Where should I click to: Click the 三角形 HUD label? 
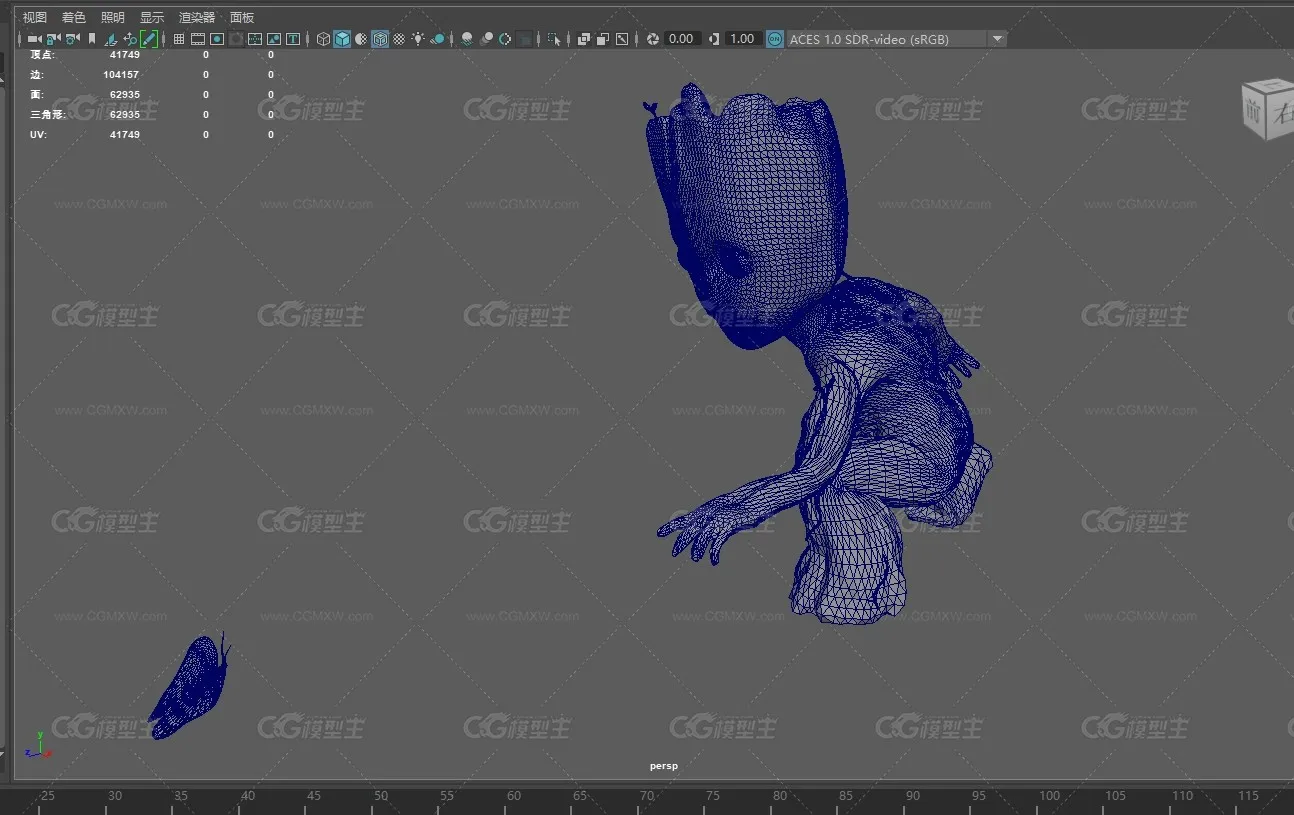46,114
